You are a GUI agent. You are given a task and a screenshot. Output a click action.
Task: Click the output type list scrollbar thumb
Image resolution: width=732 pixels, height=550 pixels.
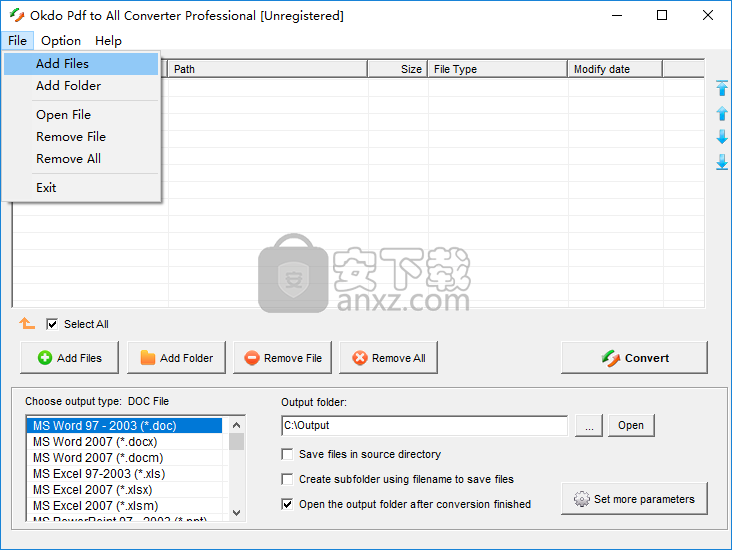(x=236, y=442)
